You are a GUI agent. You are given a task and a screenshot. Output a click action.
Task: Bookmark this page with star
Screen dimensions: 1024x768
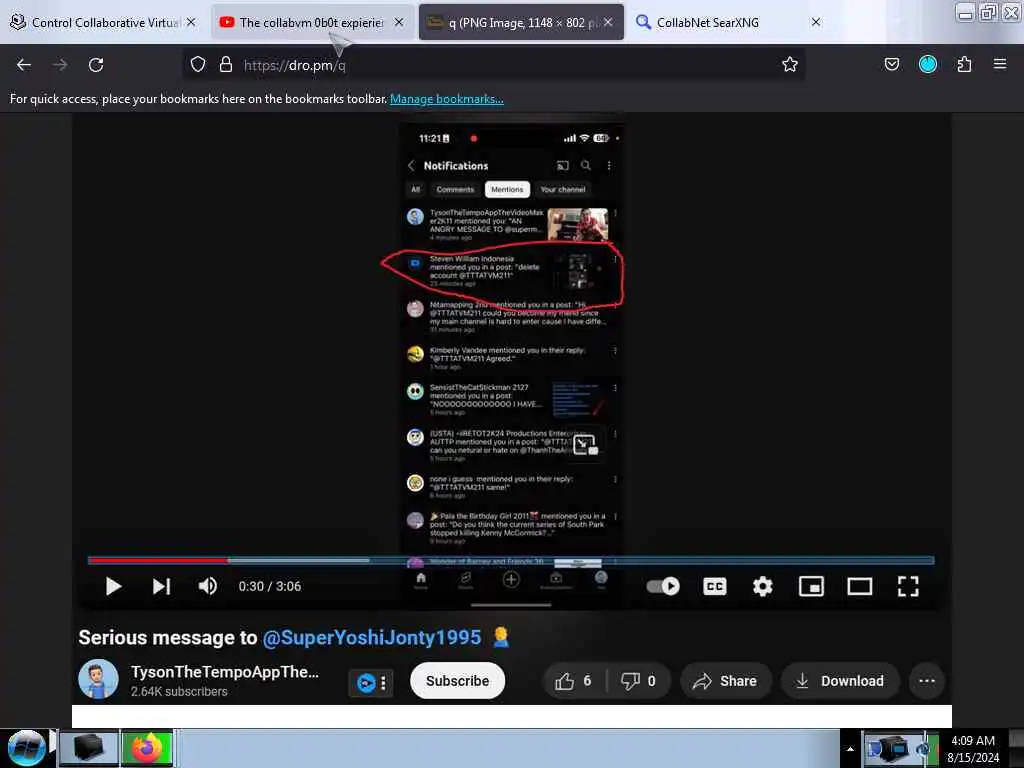[790, 64]
